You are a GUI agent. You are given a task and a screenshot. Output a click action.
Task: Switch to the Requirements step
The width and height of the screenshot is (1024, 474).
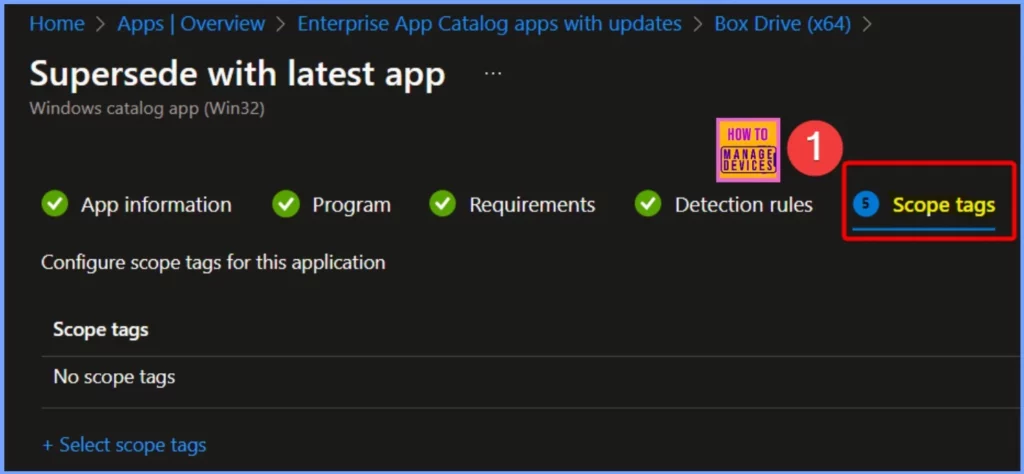tap(532, 205)
